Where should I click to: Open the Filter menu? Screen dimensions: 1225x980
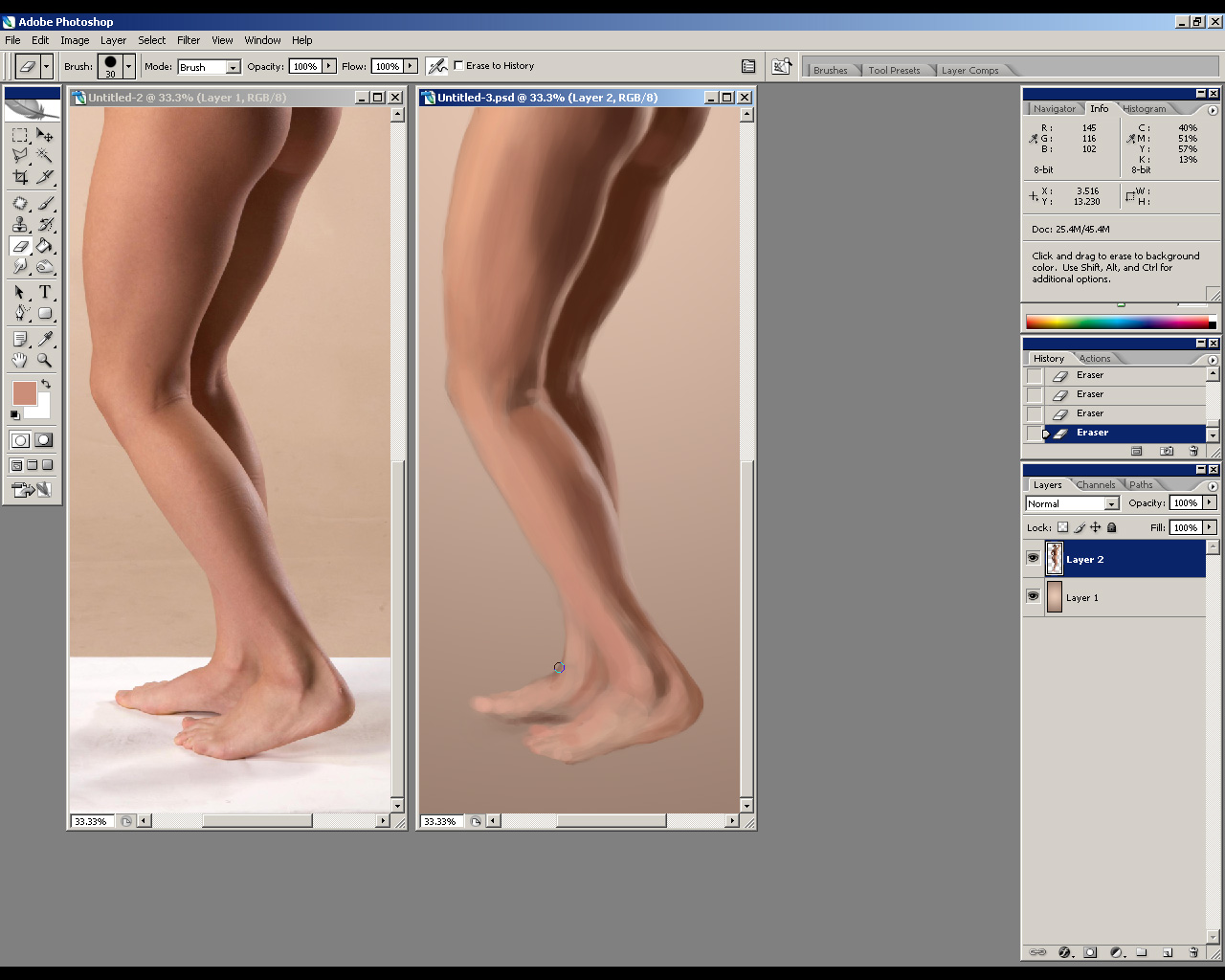point(189,40)
